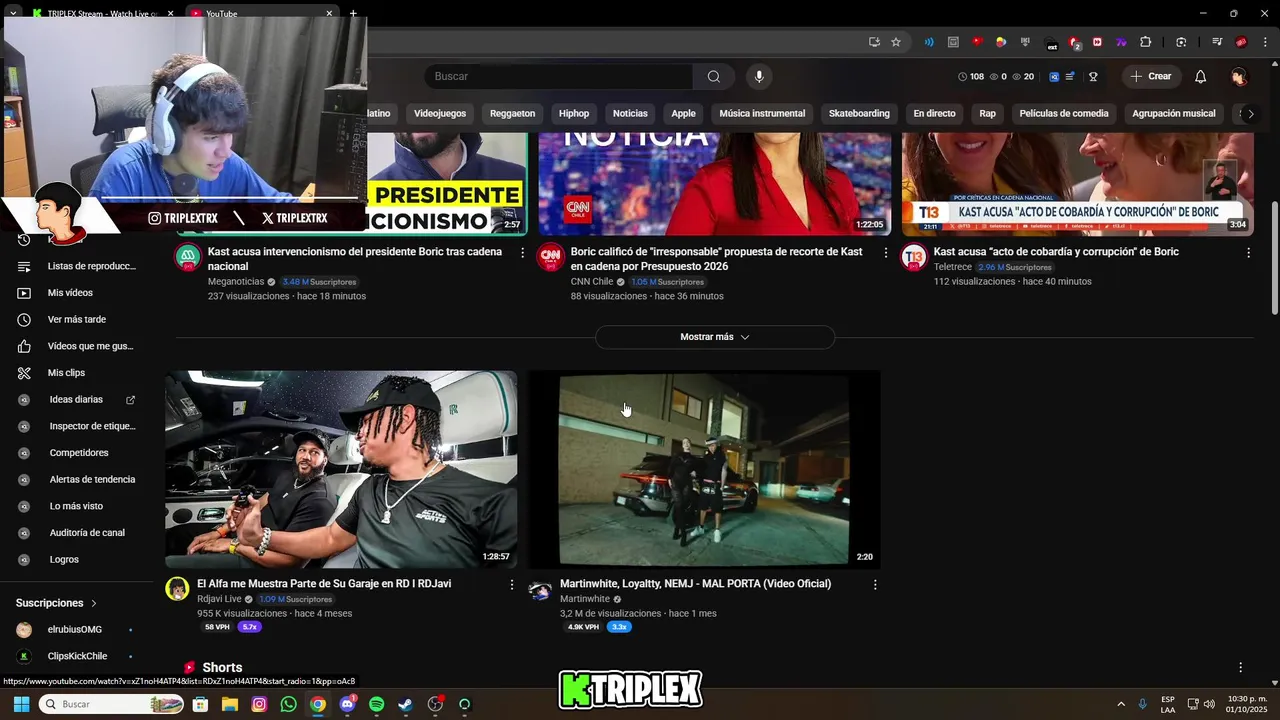Open media controls icon in Chrome toolbar
1280x720 pixels.
click(x=1217, y=42)
